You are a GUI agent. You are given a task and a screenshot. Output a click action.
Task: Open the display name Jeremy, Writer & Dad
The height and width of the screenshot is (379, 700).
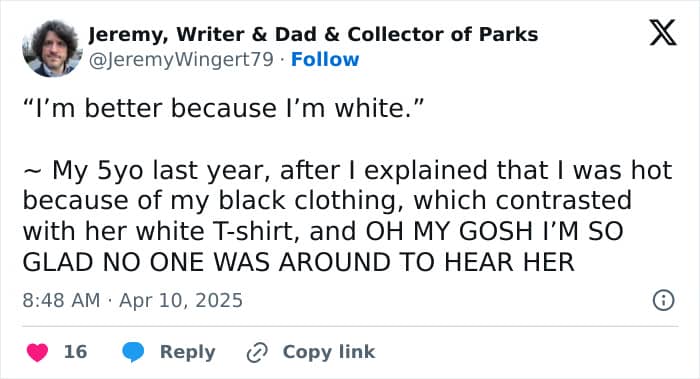pyautogui.click(x=203, y=34)
